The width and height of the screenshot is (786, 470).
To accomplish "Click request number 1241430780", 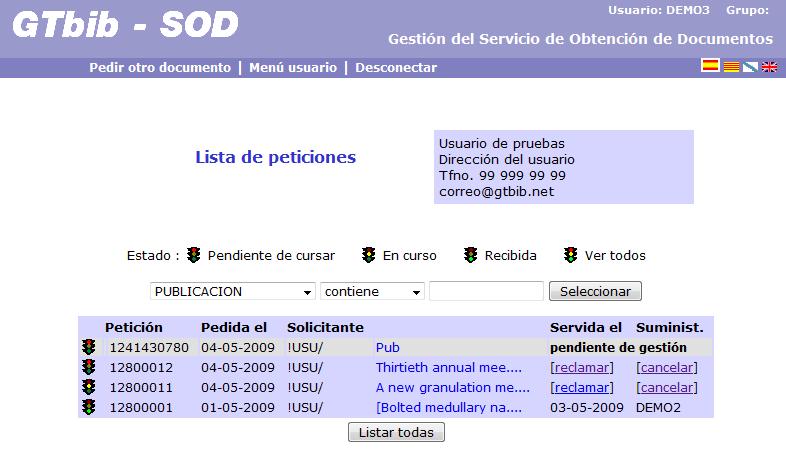I will (x=149, y=347).
